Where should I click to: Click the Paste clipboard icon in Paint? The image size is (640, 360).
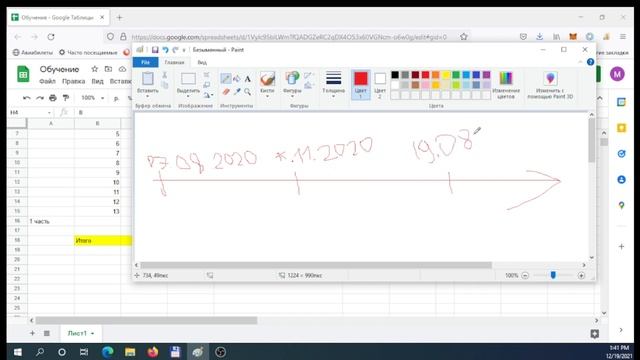coord(147,79)
